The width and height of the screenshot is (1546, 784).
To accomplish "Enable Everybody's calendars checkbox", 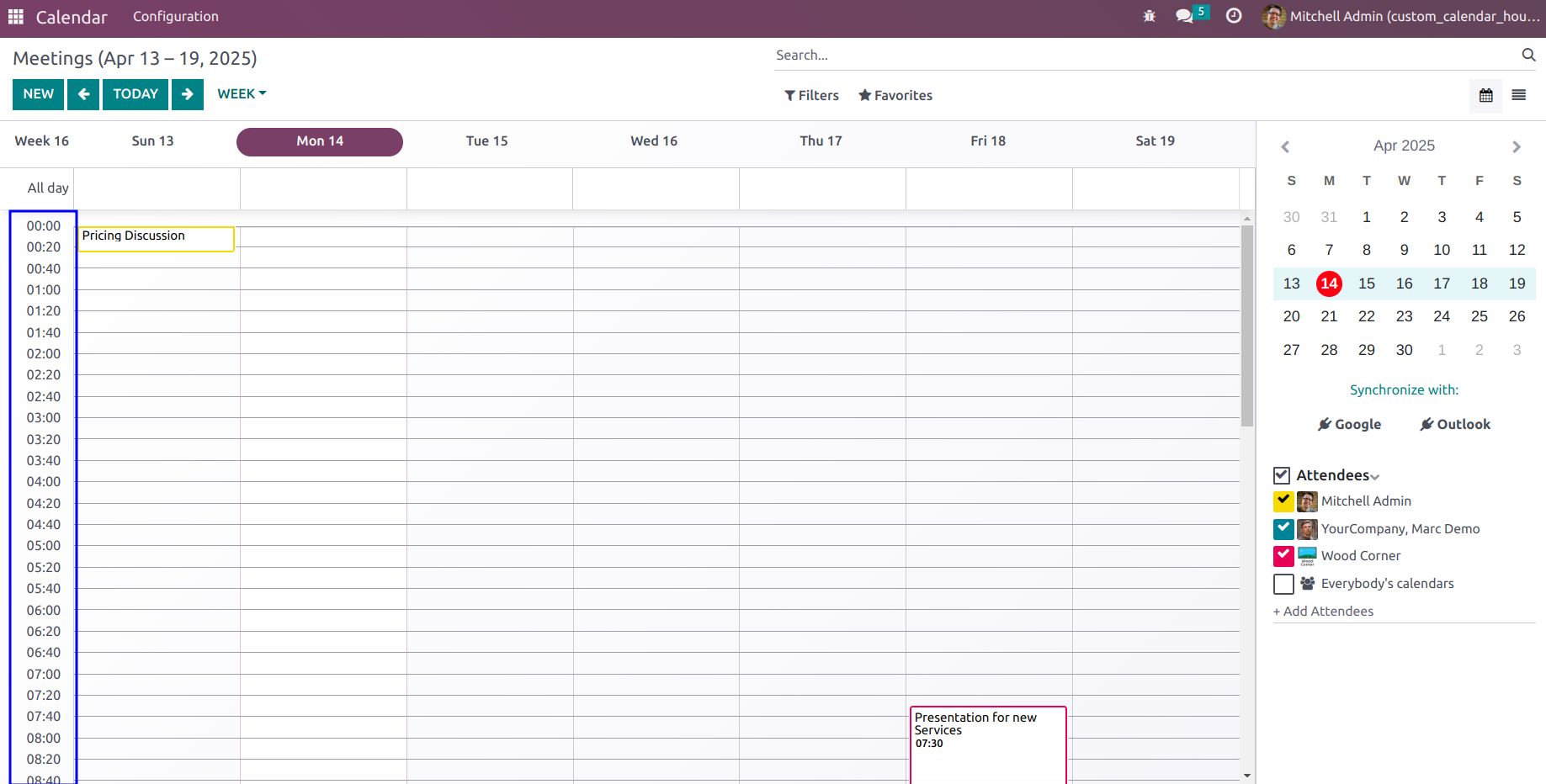I will [1283, 584].
